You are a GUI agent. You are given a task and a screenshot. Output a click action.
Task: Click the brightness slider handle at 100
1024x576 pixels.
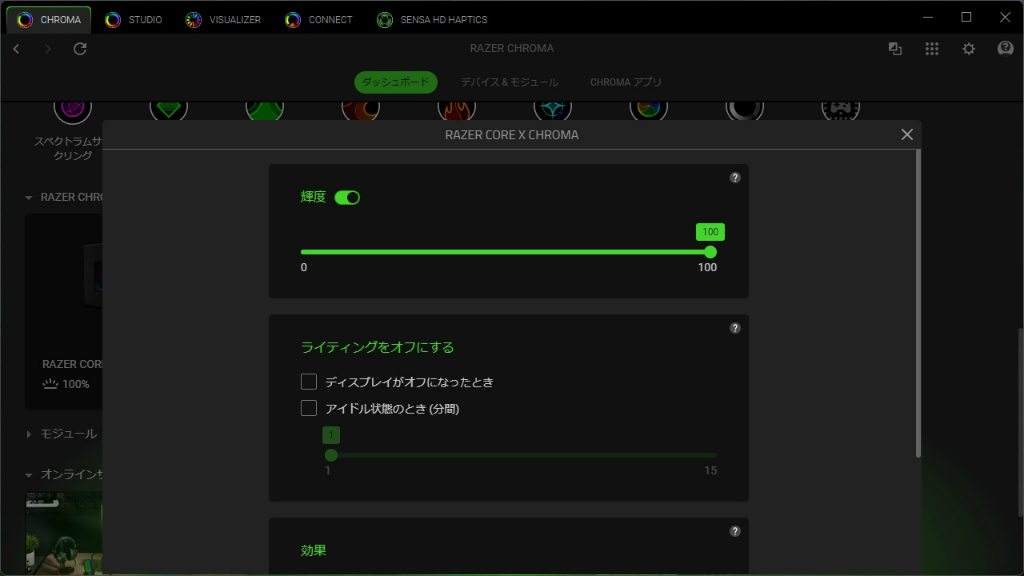point(711,252)
